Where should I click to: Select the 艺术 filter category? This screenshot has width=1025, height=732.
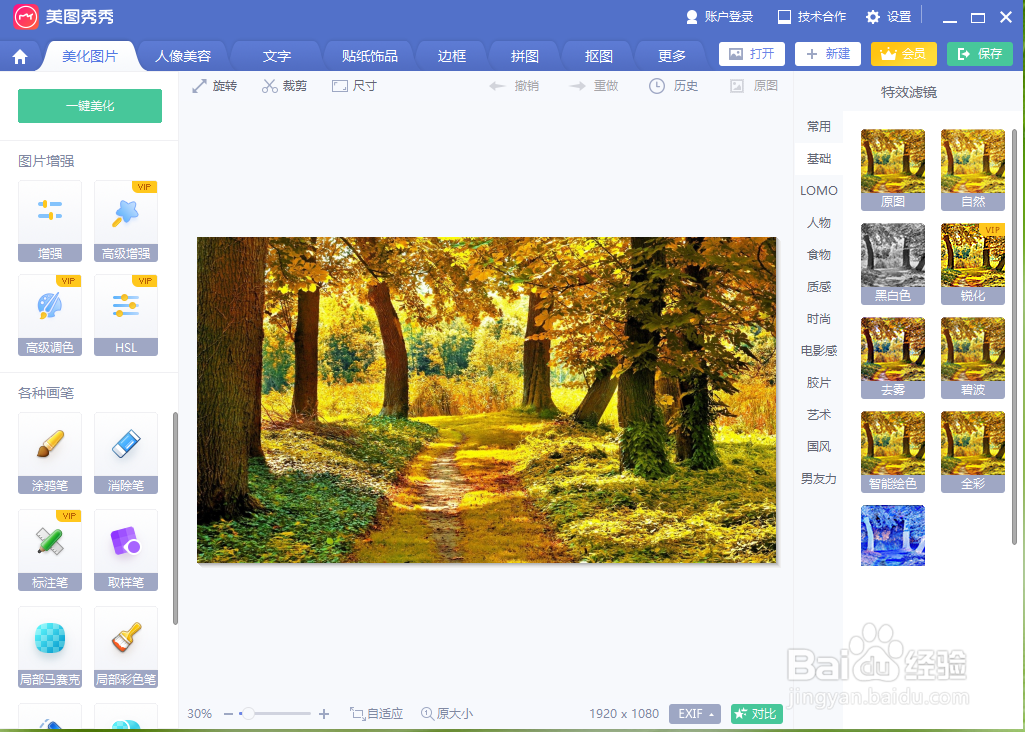click(x=818, y=415)
